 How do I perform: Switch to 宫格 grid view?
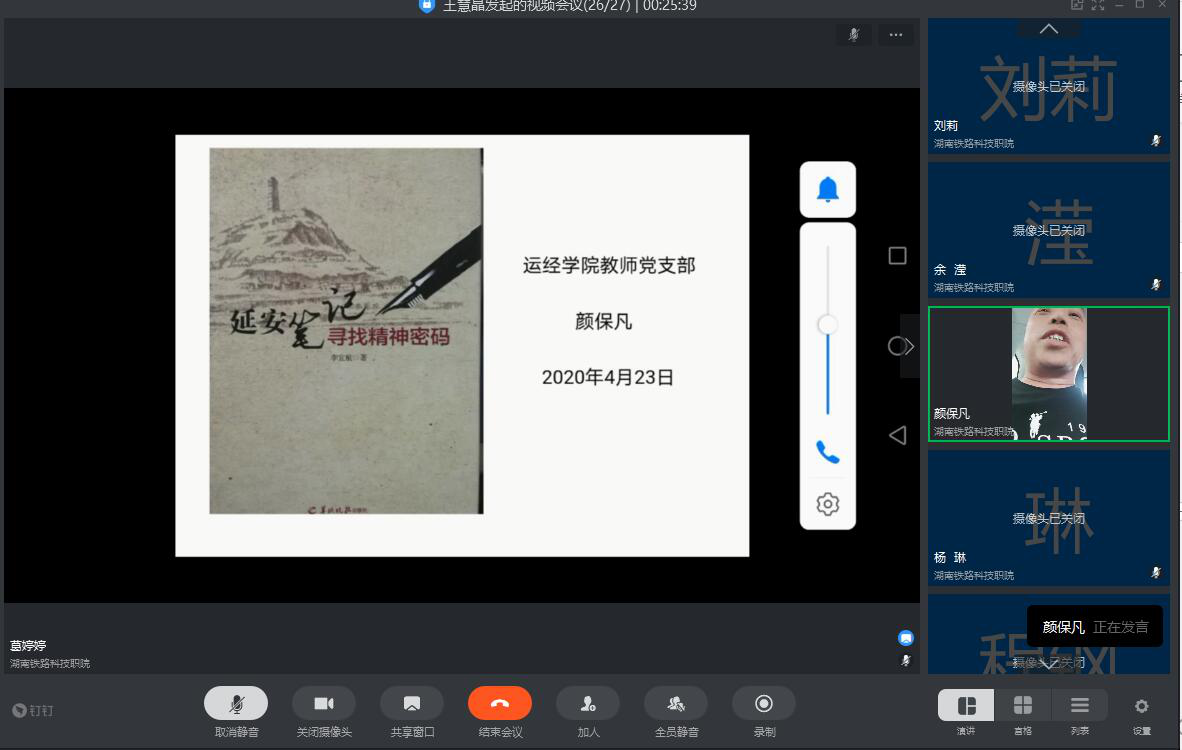click(1023, 706)
